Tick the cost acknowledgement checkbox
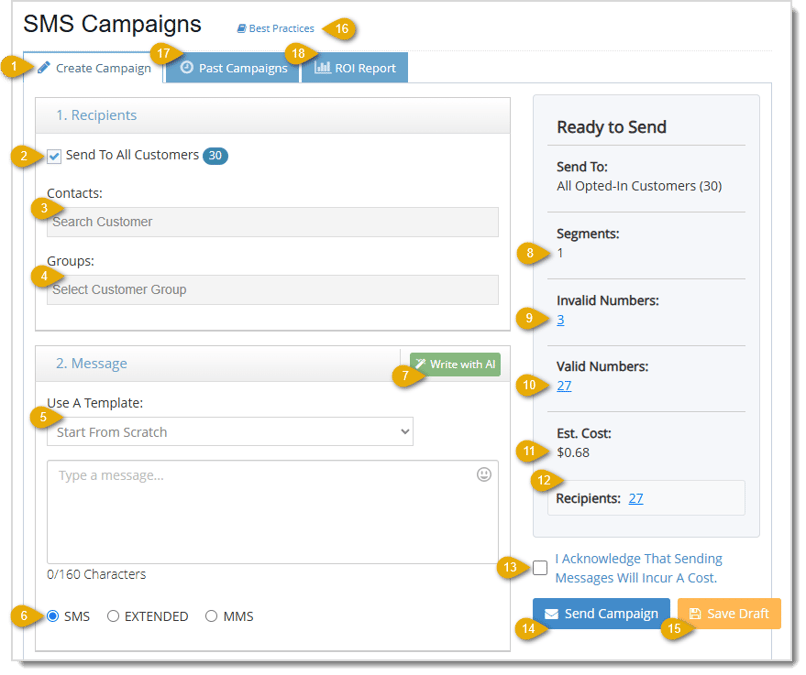806x675 pixels. [x=541, y=569]
